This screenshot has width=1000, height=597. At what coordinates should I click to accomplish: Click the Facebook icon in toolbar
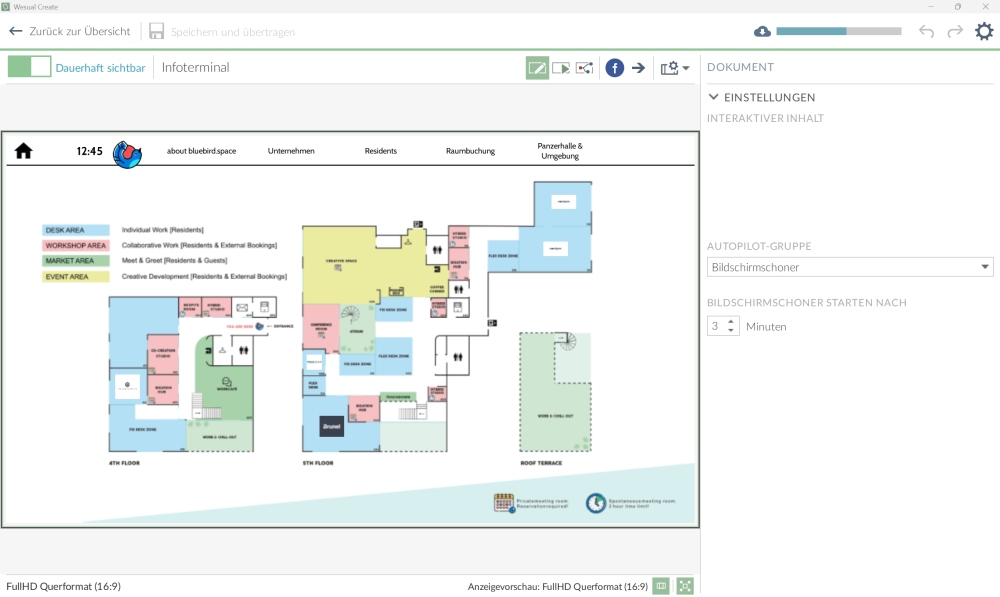click(x=615, y=68)
